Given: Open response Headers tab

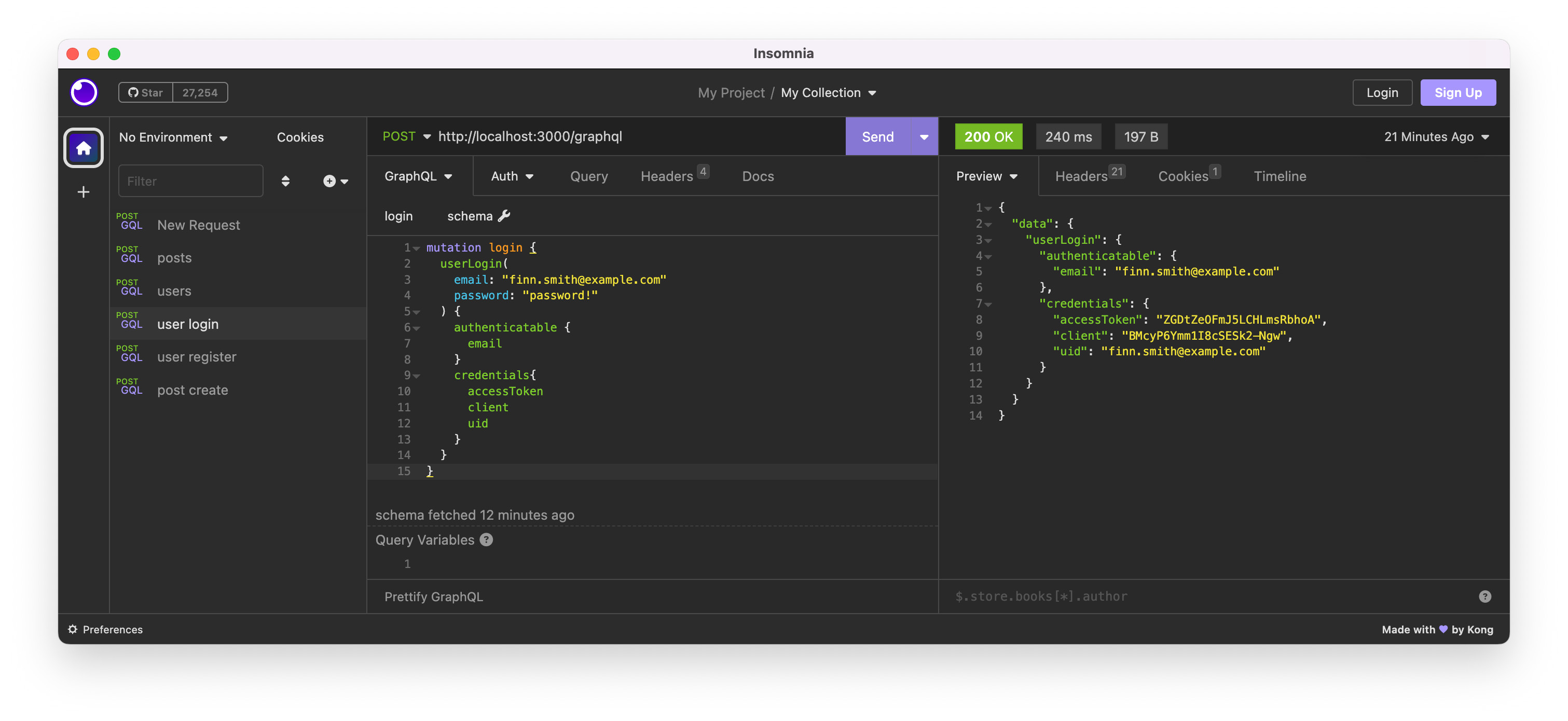Looking at the screenshot, I should (1090, 176).
